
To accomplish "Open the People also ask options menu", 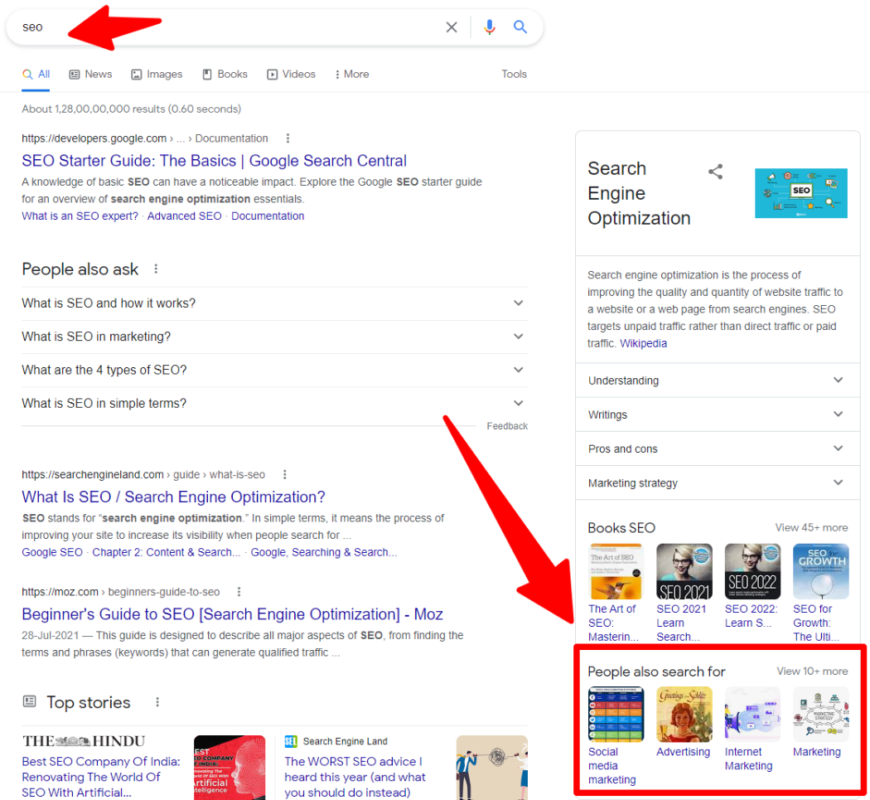I will 156,269.
